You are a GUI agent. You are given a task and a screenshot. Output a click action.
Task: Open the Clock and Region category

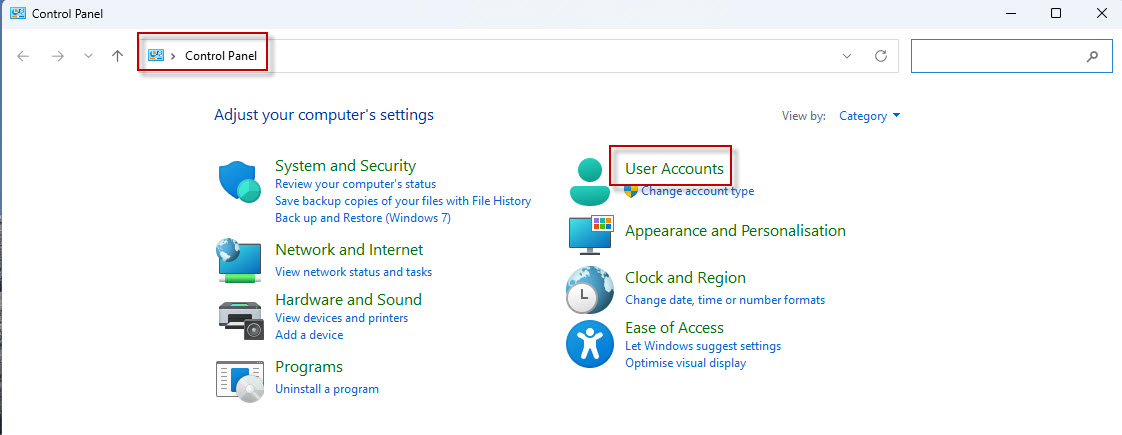pyautogui.click(x=686, y=278)
